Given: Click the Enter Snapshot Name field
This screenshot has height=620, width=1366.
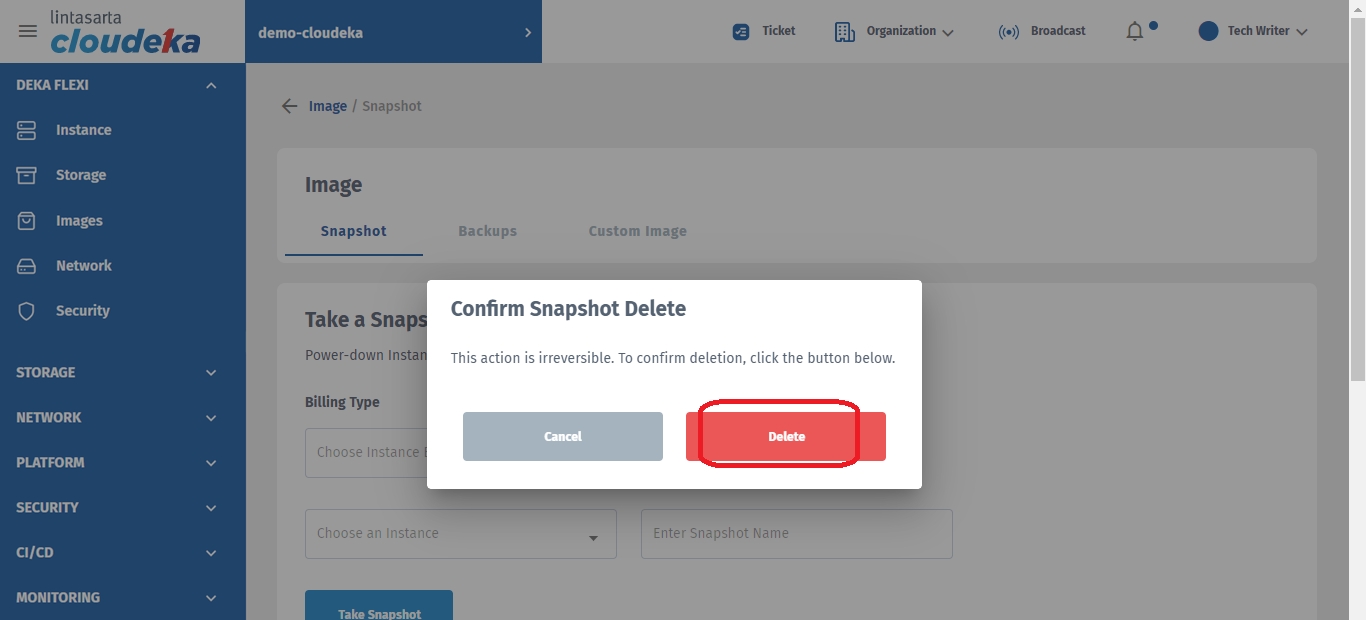Looking at the screenshot, I should click(796, 534).
